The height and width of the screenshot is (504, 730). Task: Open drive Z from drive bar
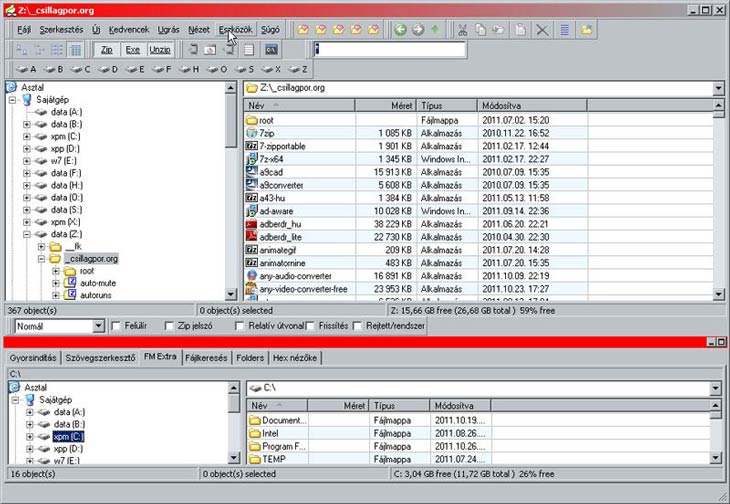[298, 69]
